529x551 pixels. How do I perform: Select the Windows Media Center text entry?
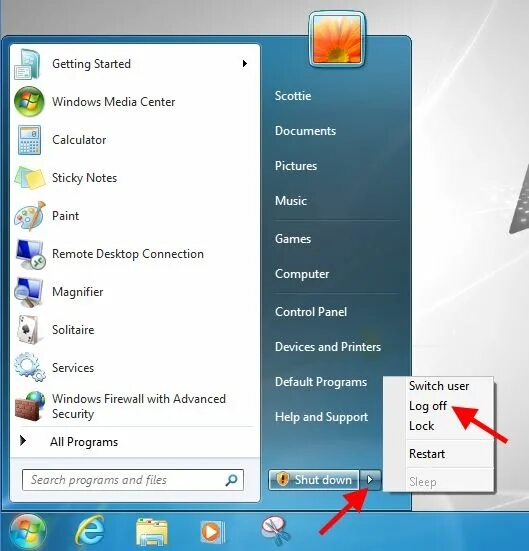tap(114, 102)
